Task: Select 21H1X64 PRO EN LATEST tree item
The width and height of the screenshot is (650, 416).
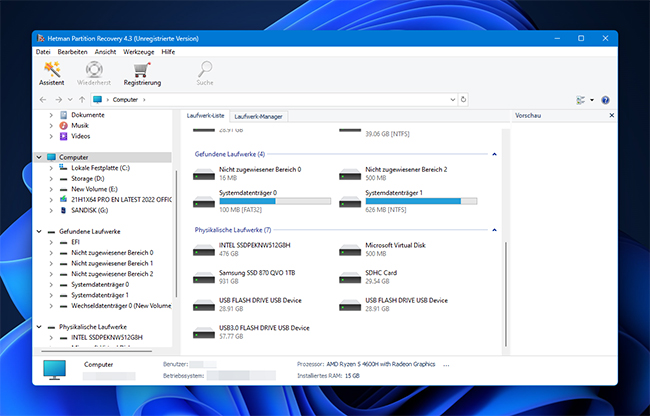Action: point(121,200)
